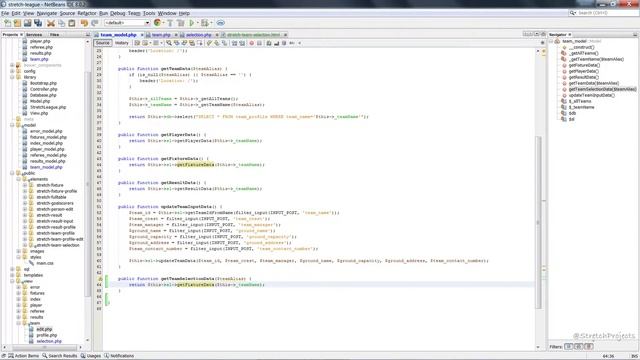Click the Undo arrow icon
Viewport: 640px width, 360px height.
pos(84,23)
